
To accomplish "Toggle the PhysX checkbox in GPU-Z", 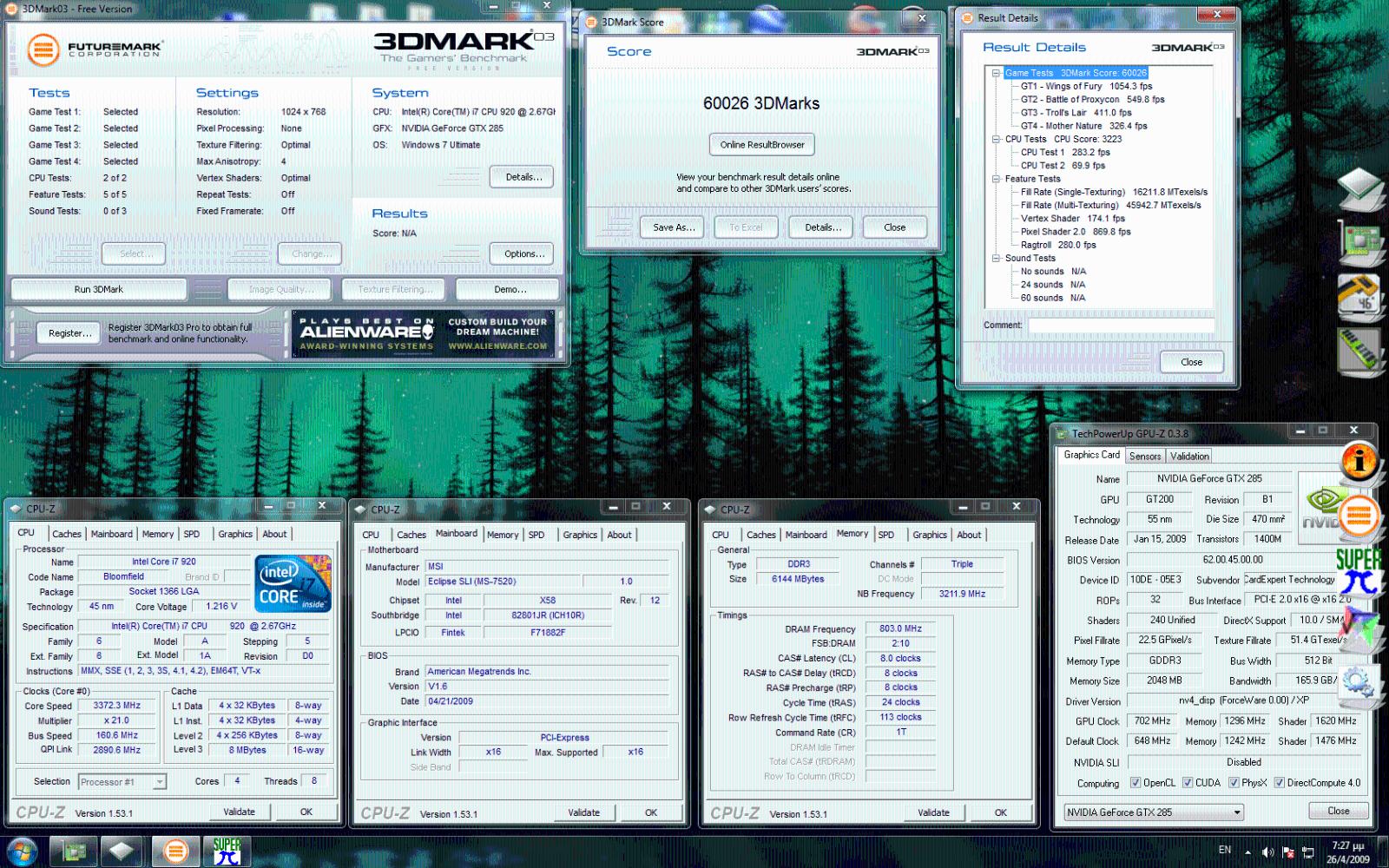I will click(1233, 783).
